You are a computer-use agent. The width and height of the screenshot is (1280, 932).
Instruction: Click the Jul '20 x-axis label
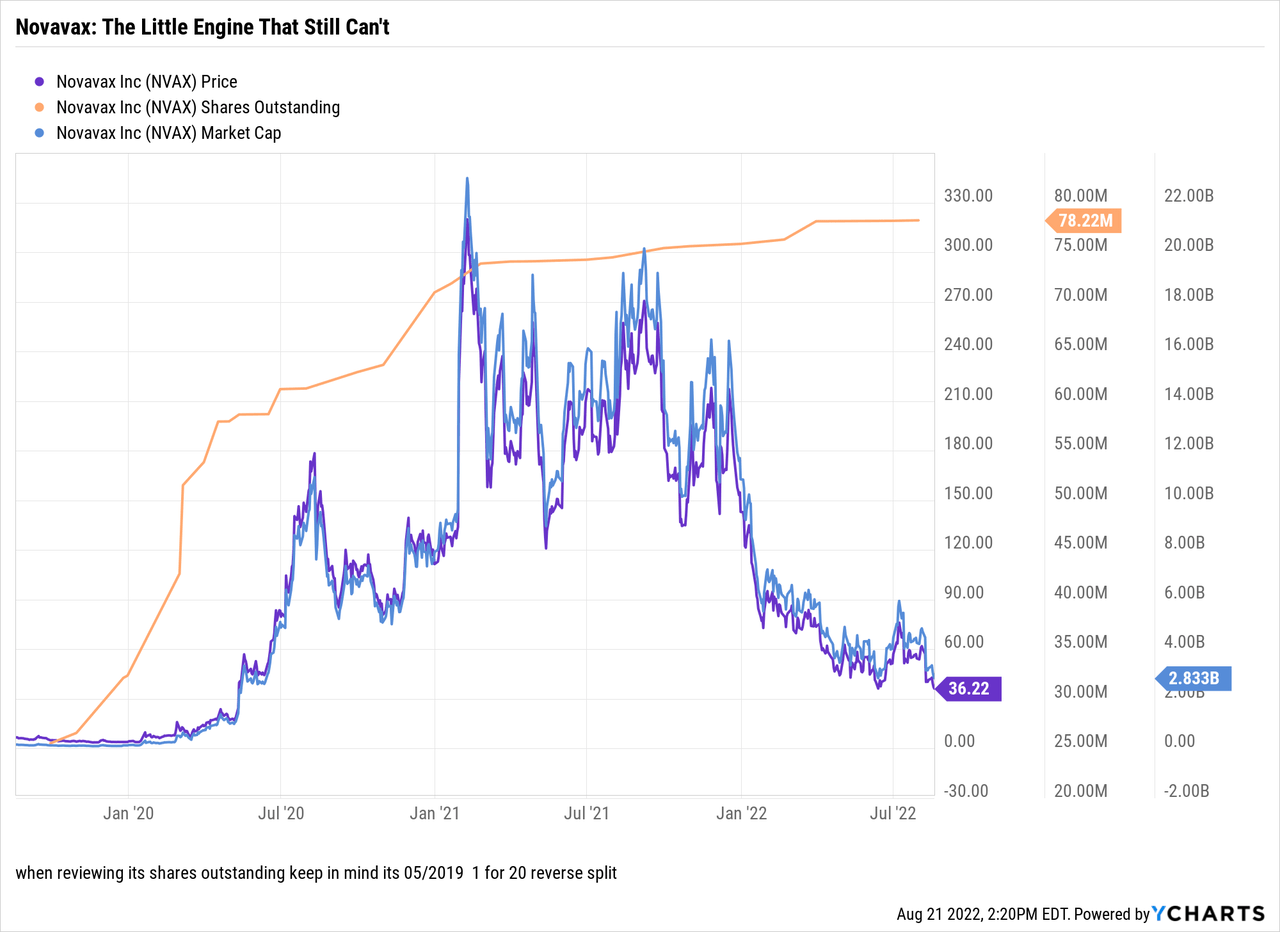[281, 813]
